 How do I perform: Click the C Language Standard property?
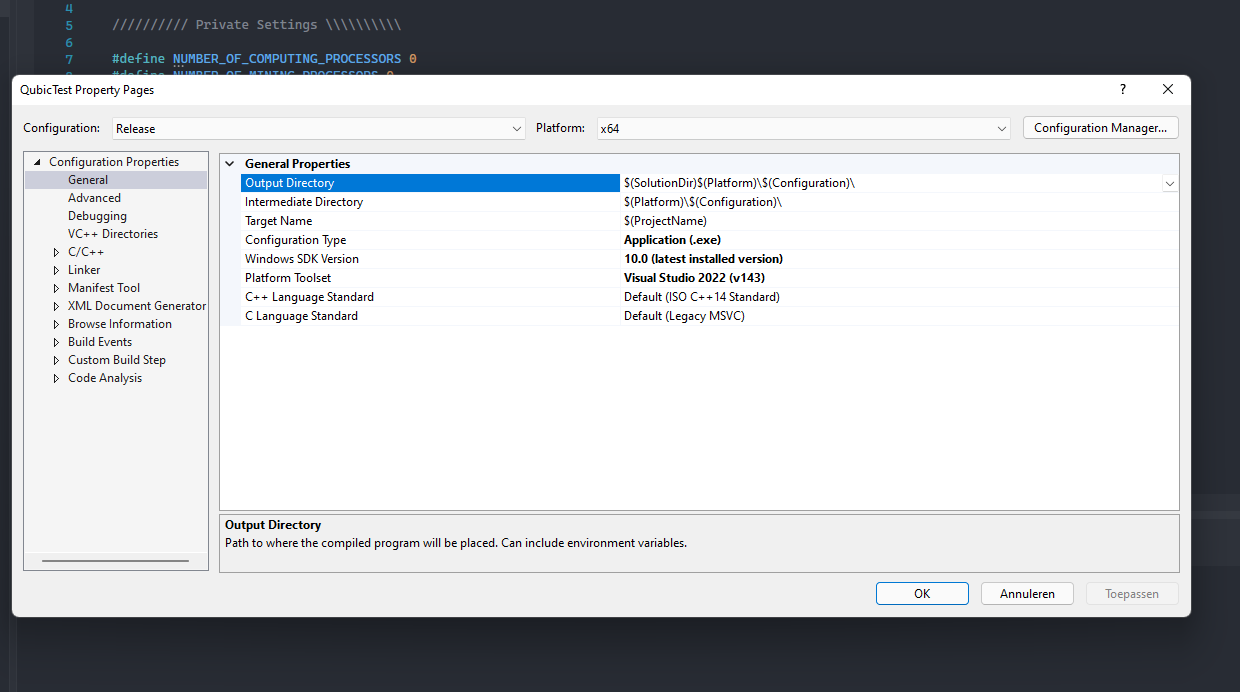302,316
